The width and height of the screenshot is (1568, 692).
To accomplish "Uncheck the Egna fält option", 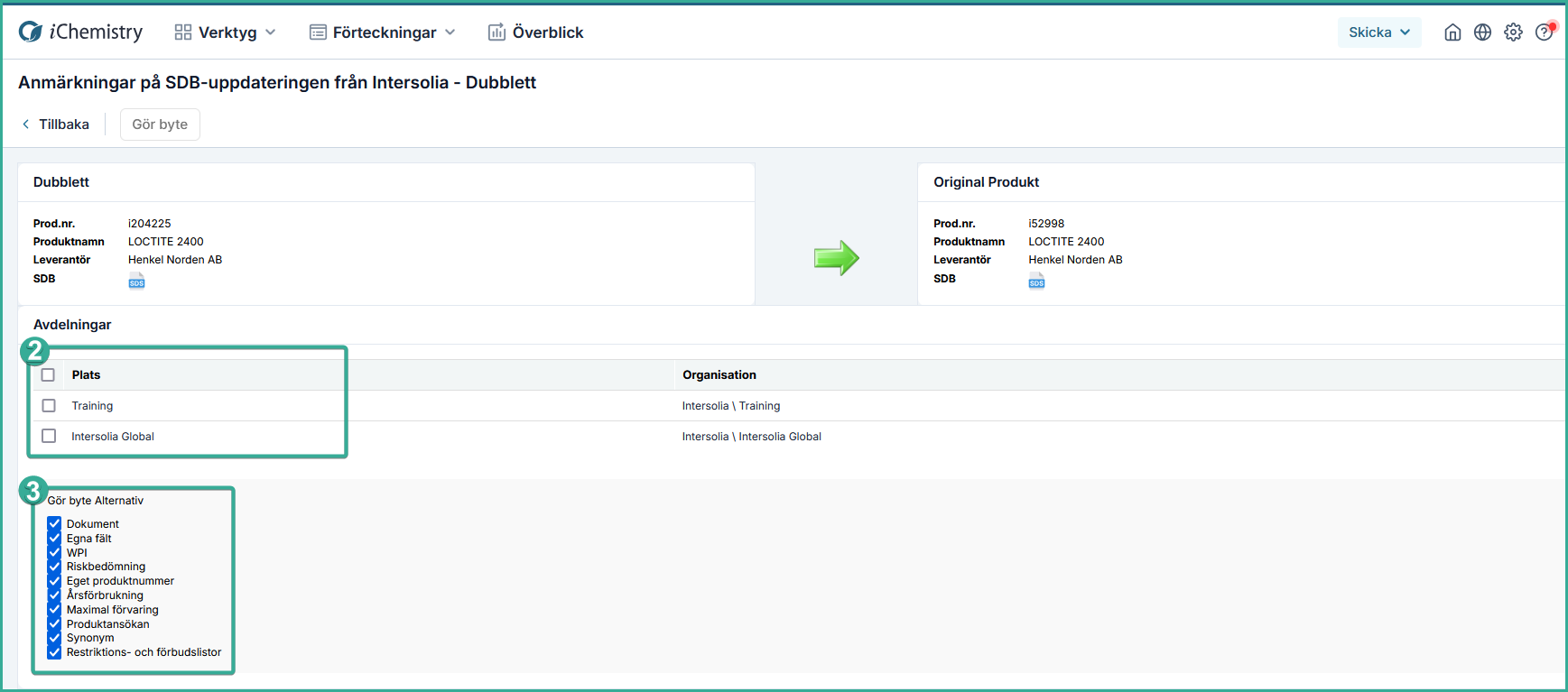I will tap(54, 539).
